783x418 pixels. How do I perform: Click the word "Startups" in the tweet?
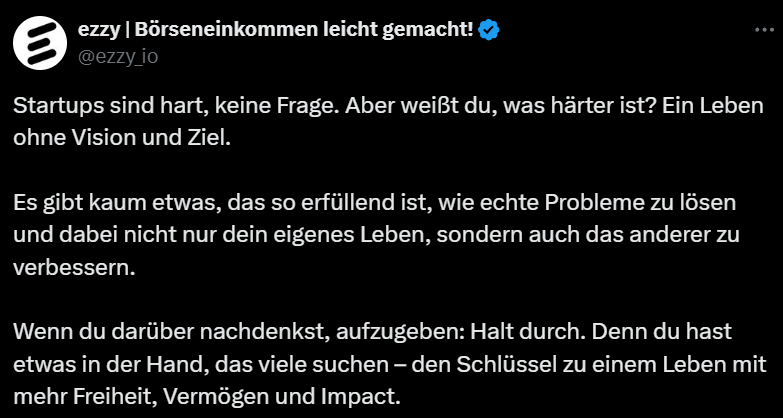(x=55, y=107)
